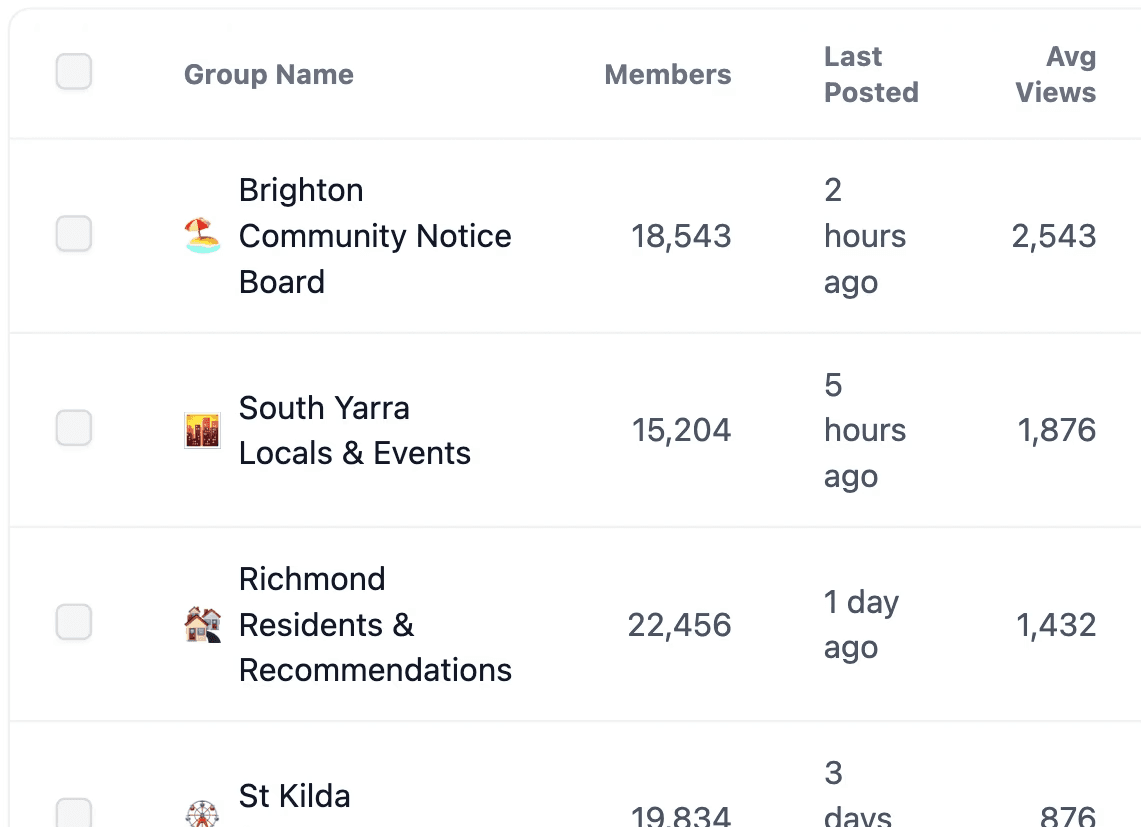The image size is (1141, 827).
Task: Sort table by Avg Views header
Action: coord(1055,75)
